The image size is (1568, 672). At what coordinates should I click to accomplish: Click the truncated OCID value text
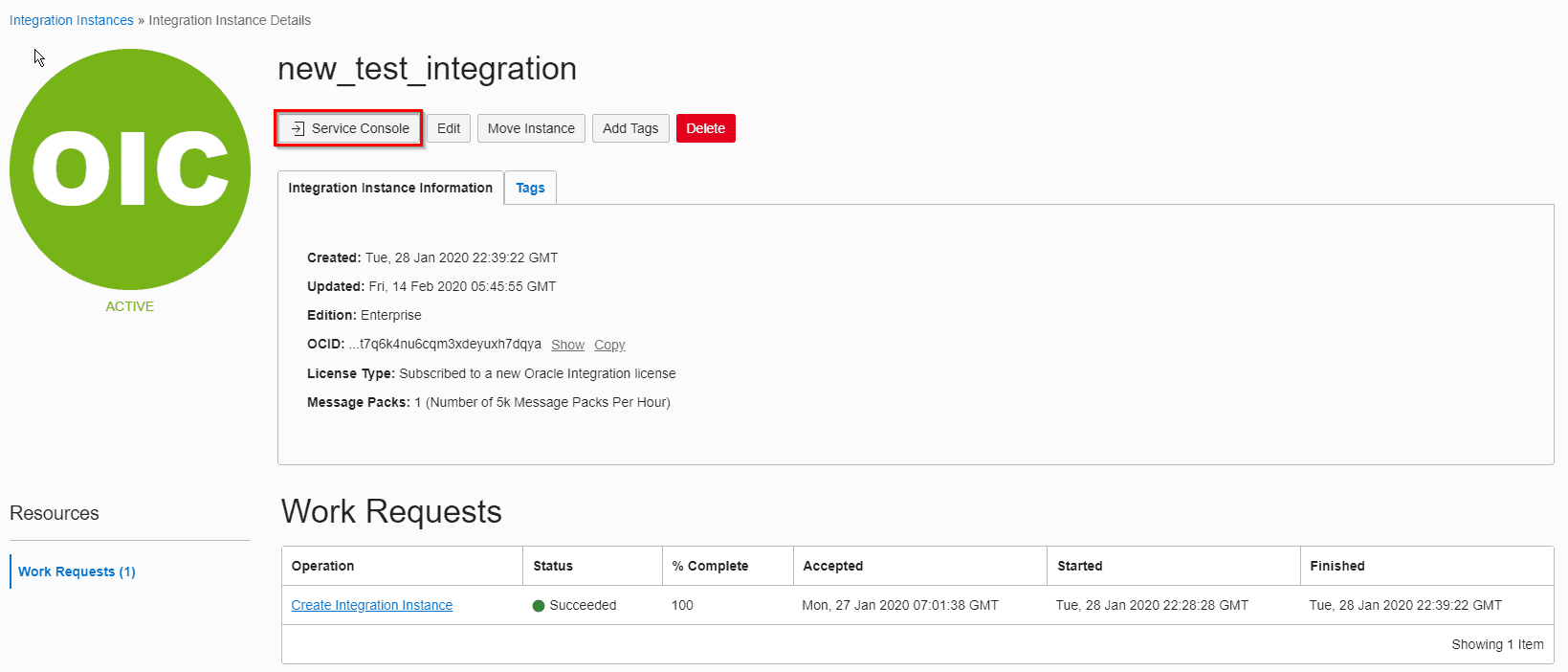445,344
